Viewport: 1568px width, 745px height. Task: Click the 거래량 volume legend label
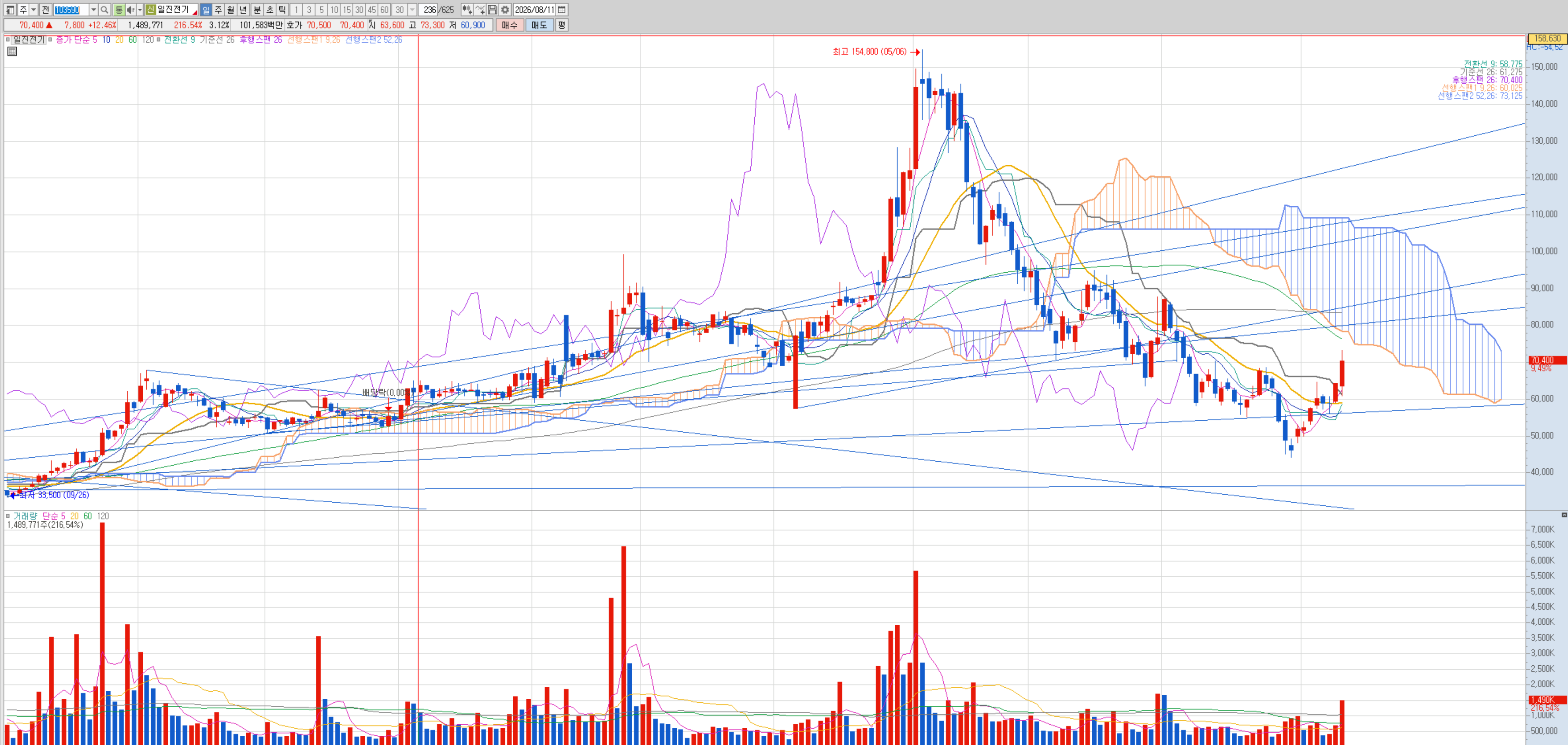tap(25, 516)
